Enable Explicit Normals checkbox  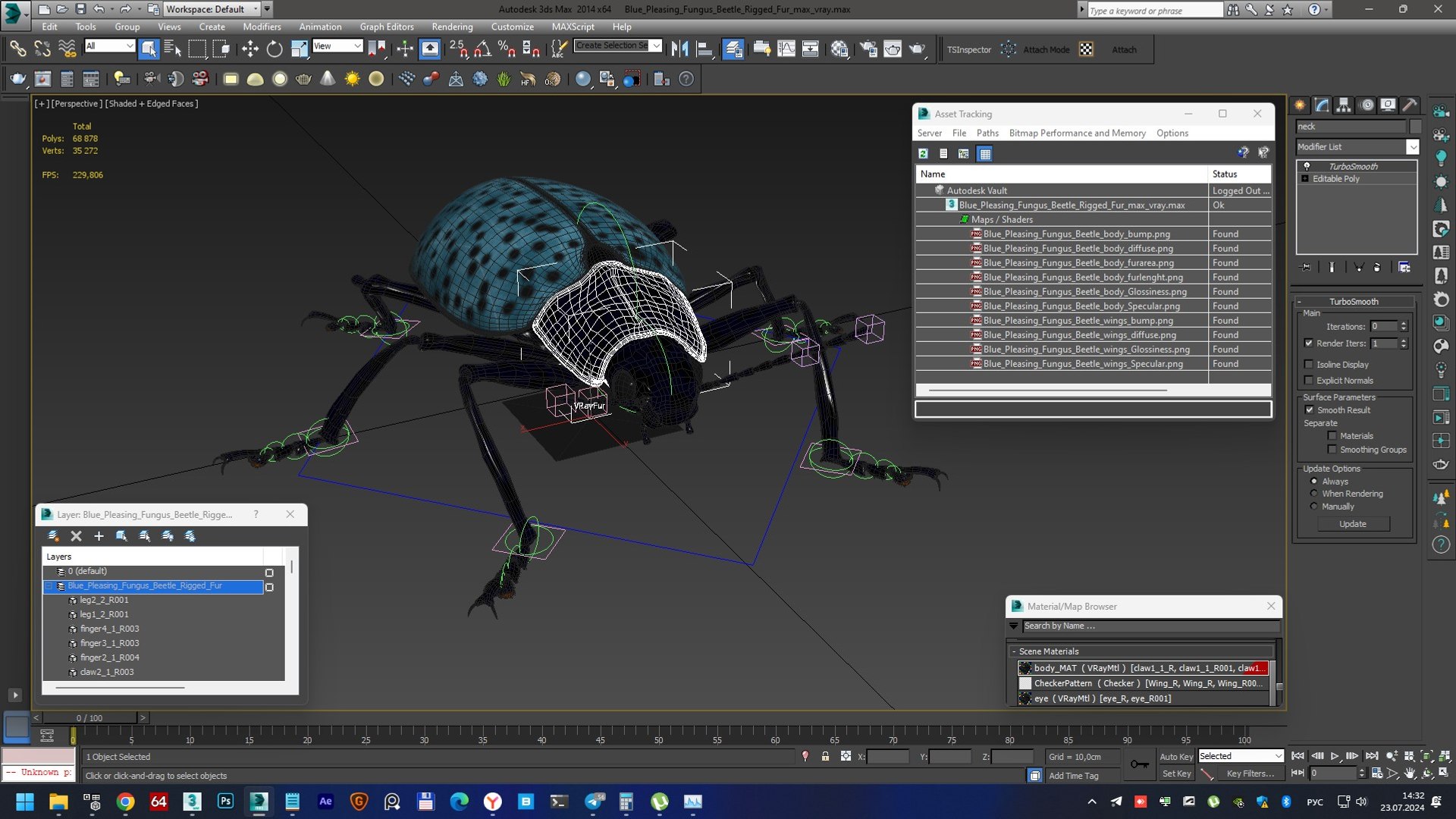tap(1308, 381)
